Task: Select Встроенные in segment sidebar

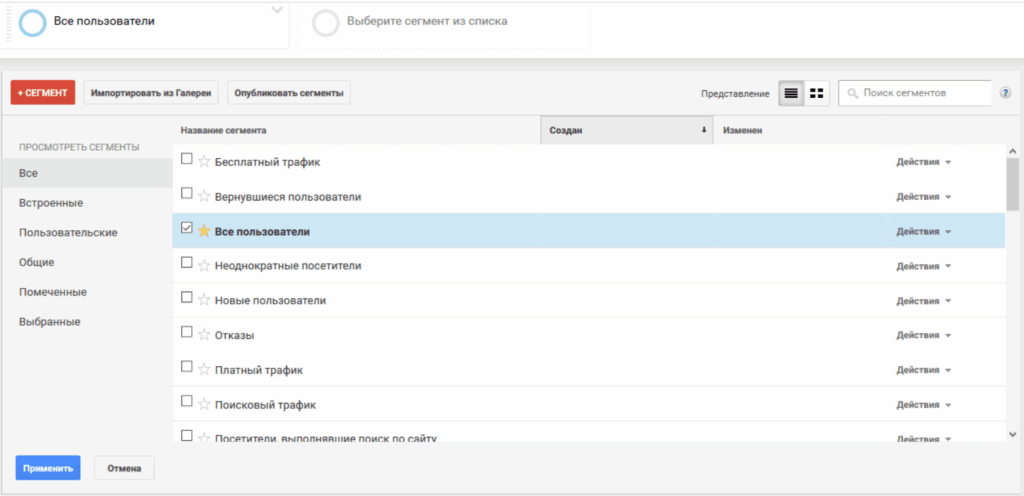Action: coord(50,203)
